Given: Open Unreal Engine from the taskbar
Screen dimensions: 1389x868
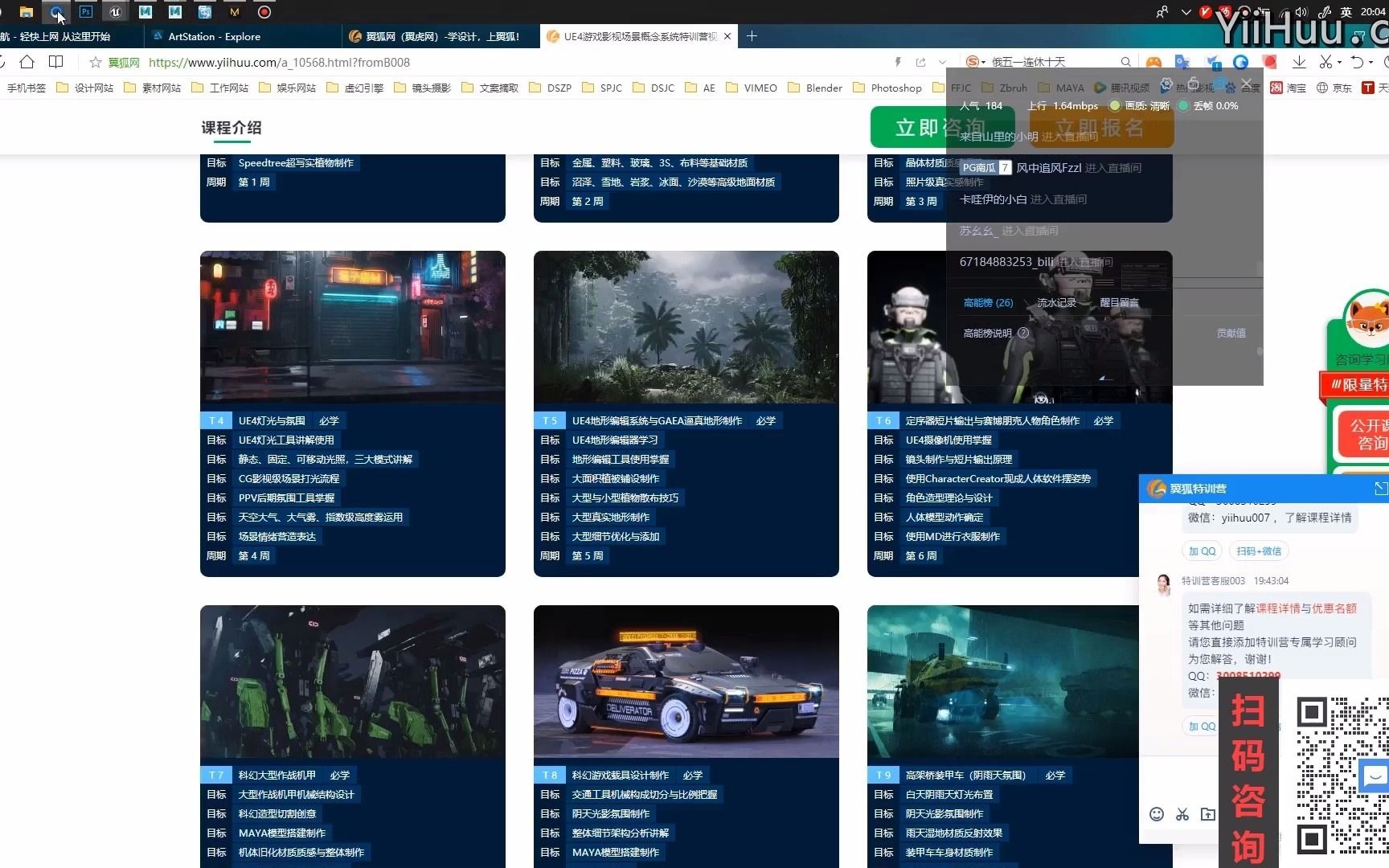Looking at the screenshot, I should tap(116, 12).
